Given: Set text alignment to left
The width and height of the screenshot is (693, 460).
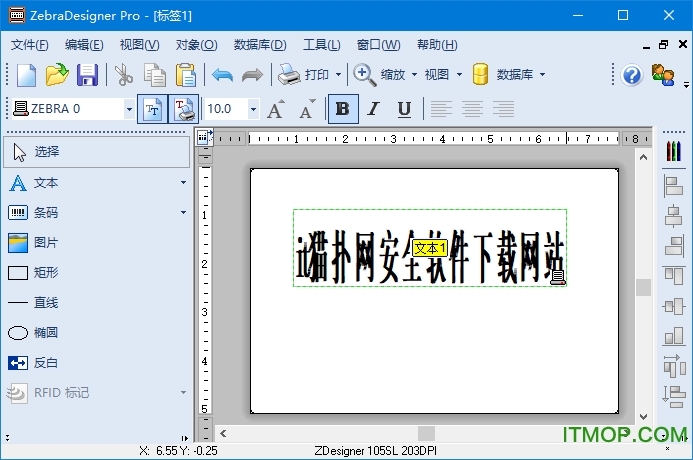Looking at the screenshot, I should coord(441,109).
